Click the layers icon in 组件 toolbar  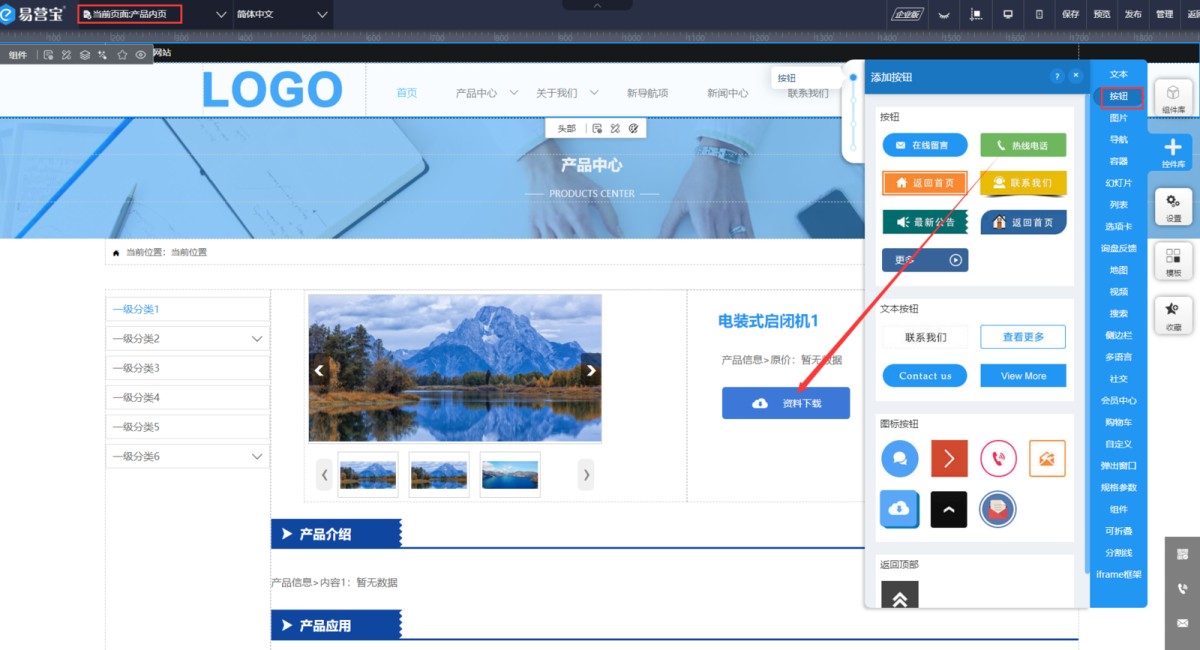point(85,55)
